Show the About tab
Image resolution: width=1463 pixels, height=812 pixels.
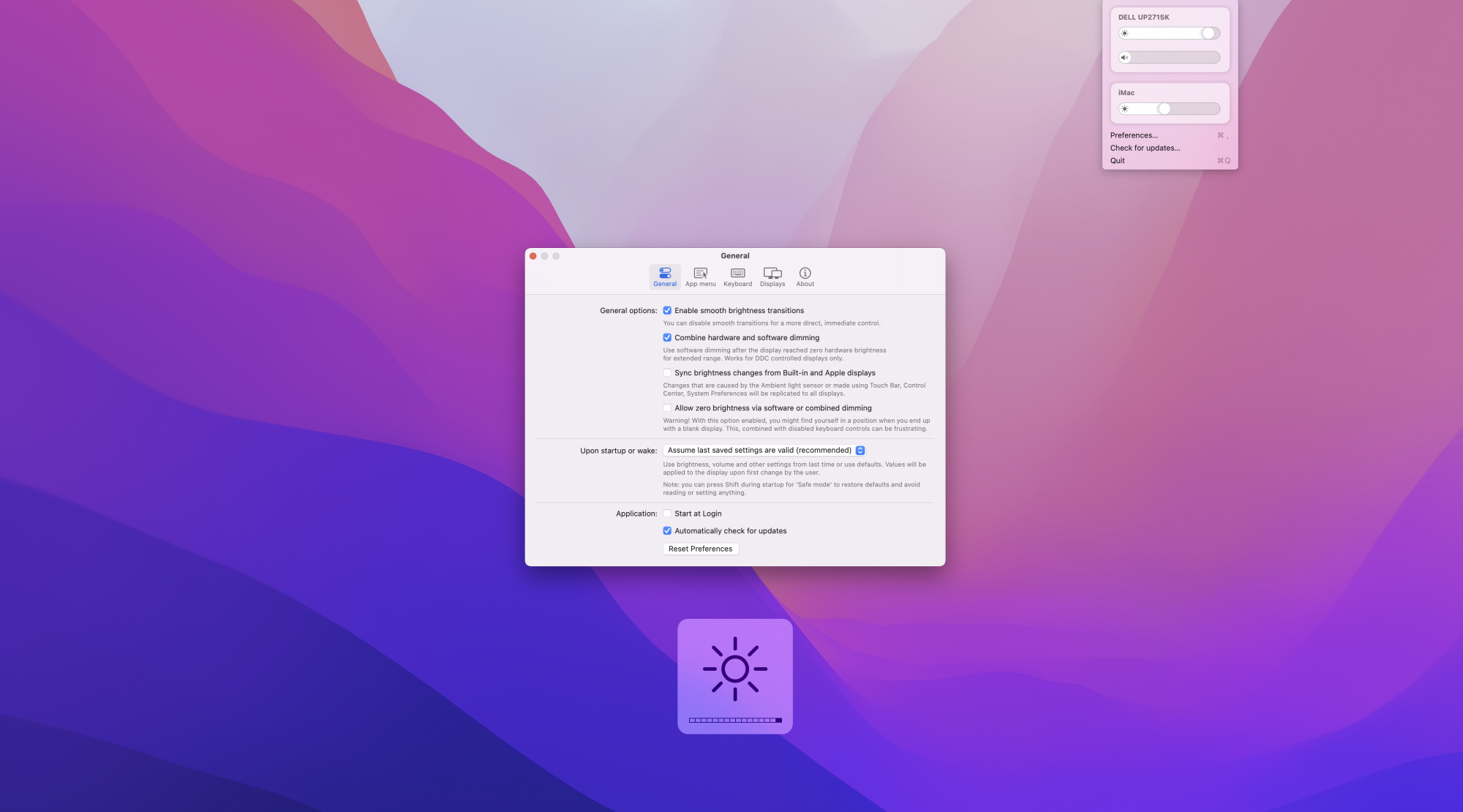[x=805, y=276]
